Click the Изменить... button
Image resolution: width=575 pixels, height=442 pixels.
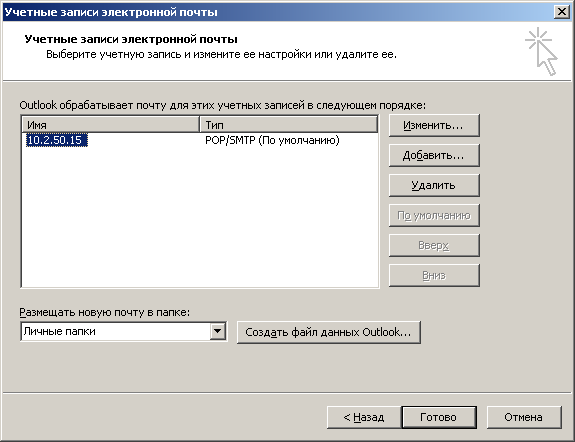(434, 125)
